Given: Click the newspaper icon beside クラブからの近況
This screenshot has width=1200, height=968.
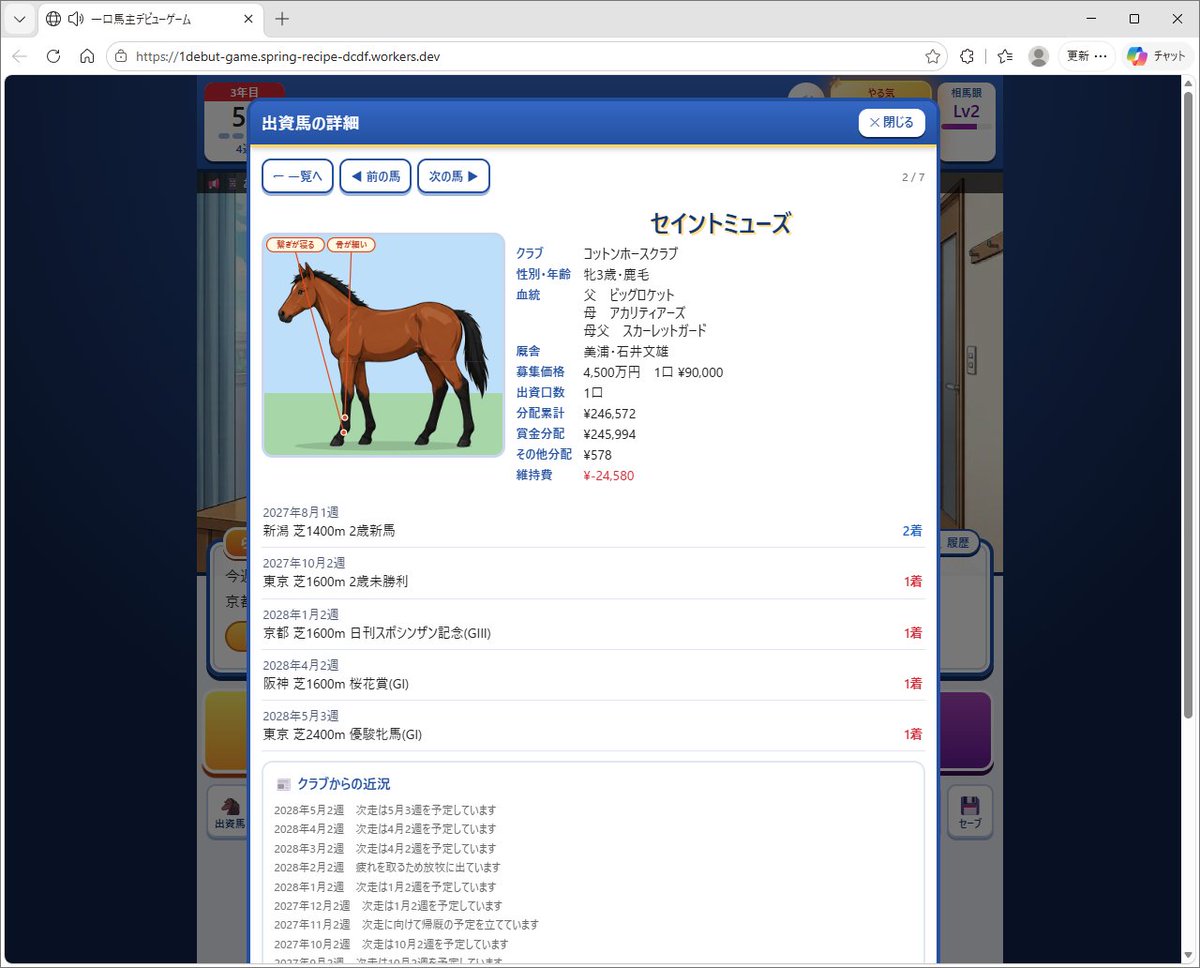Looking at the screenshot, I should pos(284,784).
